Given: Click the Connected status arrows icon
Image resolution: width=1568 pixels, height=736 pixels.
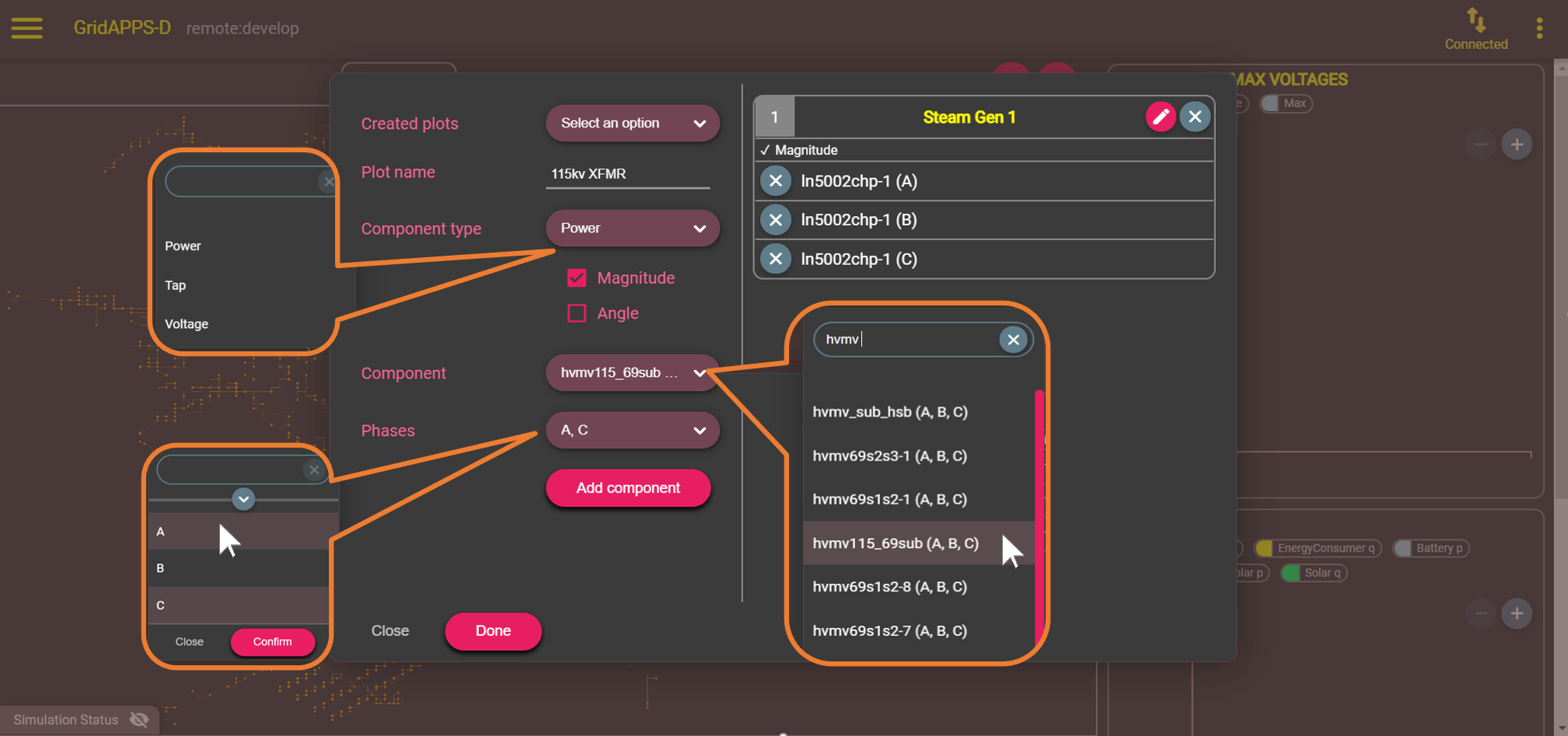Looking at the screenshot, I should pos(1475,19).
